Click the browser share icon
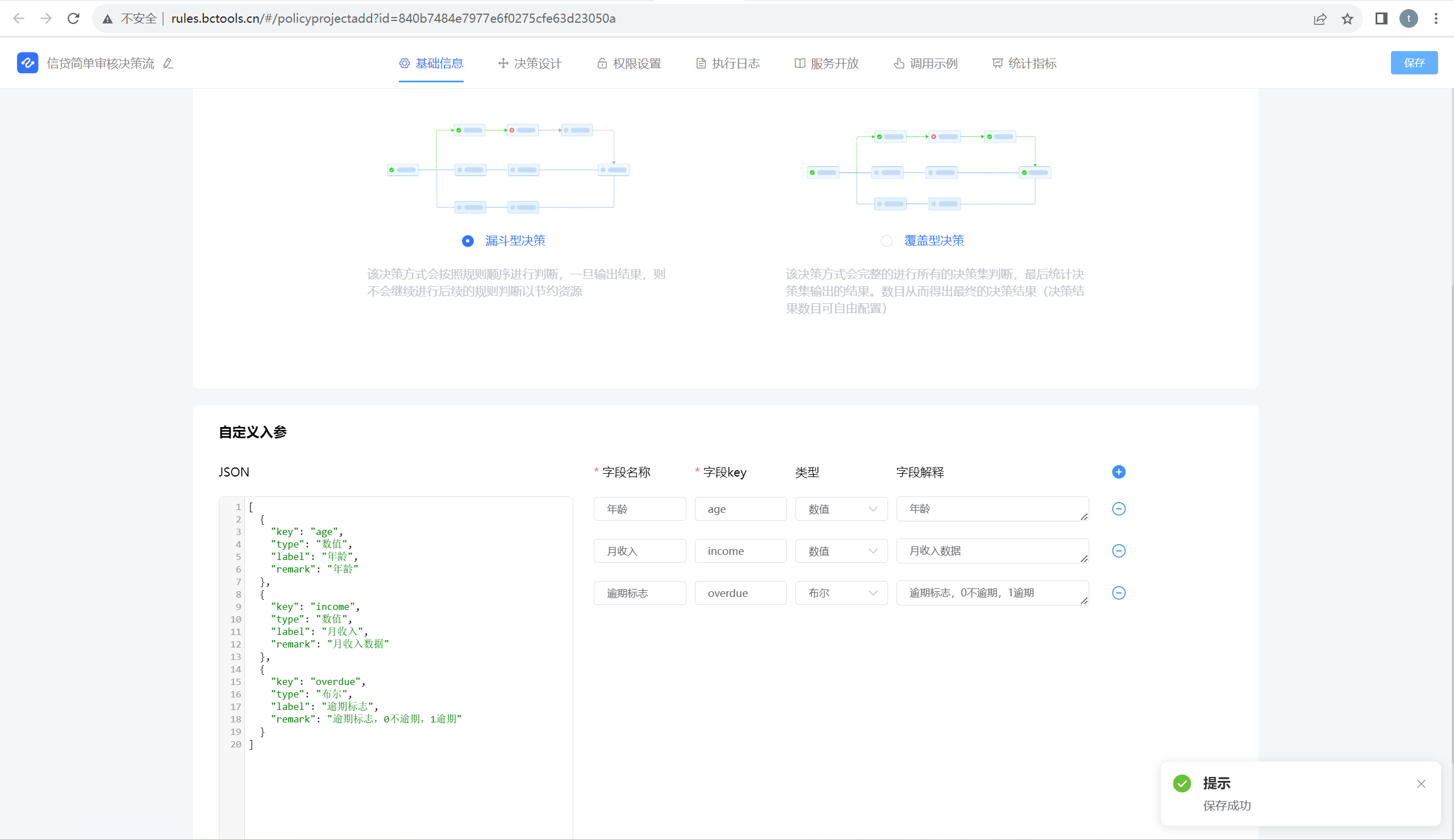The image size is (1454, 840). pos(1320,19)
